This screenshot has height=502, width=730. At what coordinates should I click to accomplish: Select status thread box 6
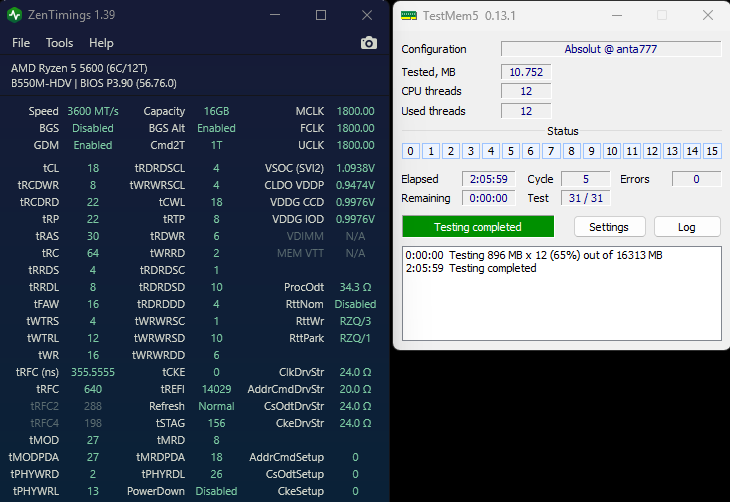click(x=531, y=151)
